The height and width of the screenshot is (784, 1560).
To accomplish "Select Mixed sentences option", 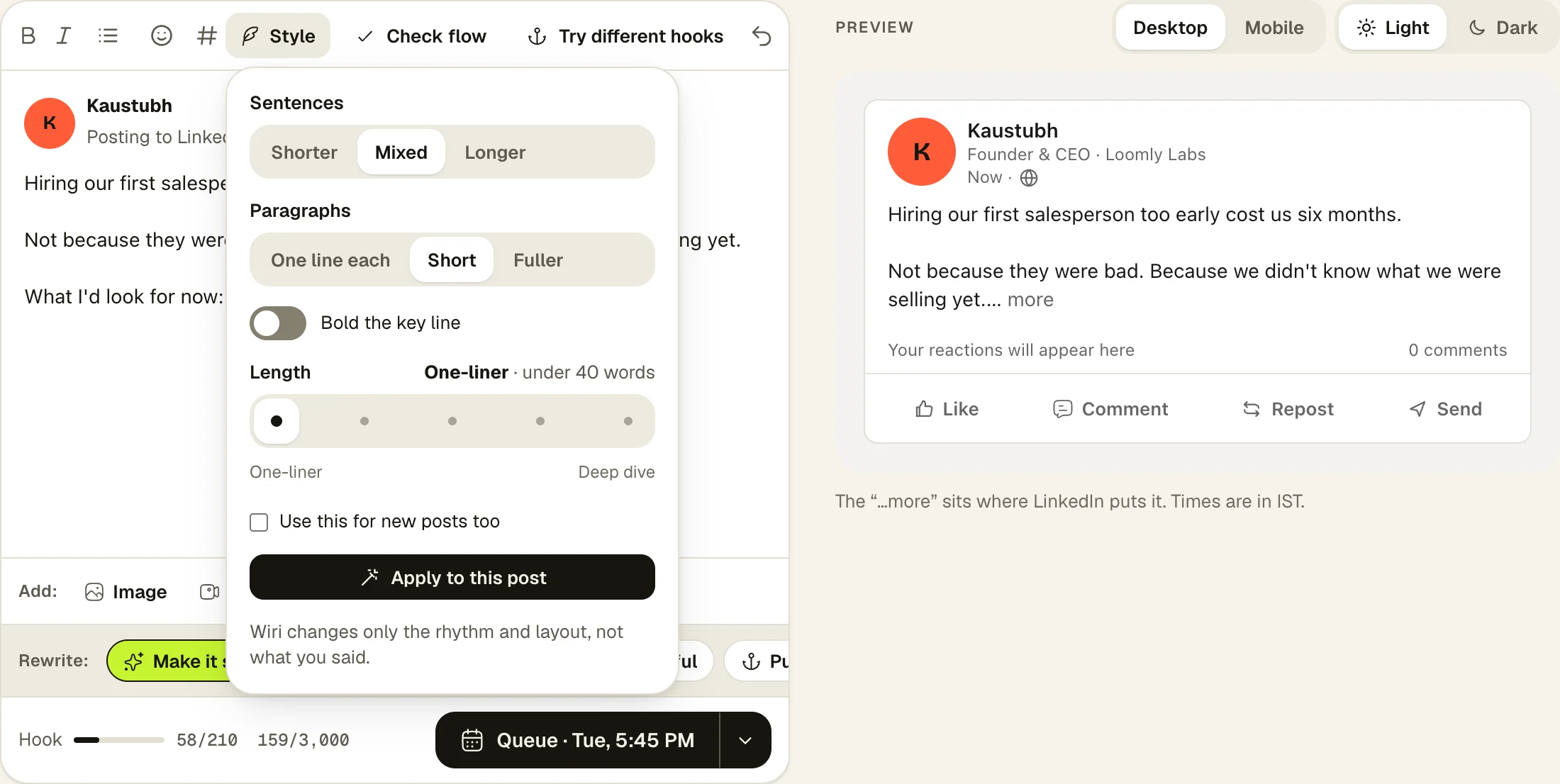I will point(401,152).
